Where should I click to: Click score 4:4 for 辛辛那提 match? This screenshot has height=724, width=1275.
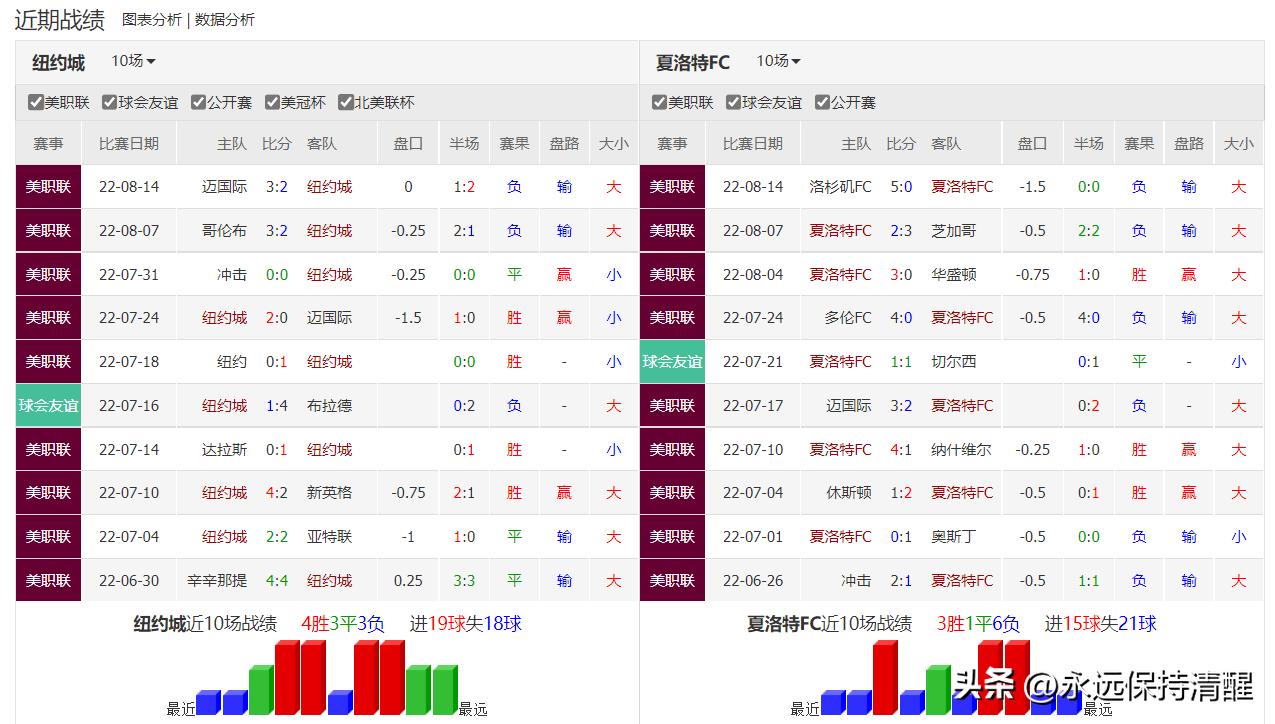[x=277, y=581]
